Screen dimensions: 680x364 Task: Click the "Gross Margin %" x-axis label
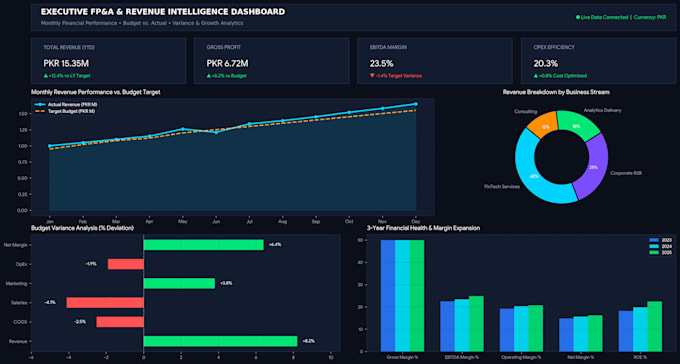pyautogui.click(x=402, y=357)
